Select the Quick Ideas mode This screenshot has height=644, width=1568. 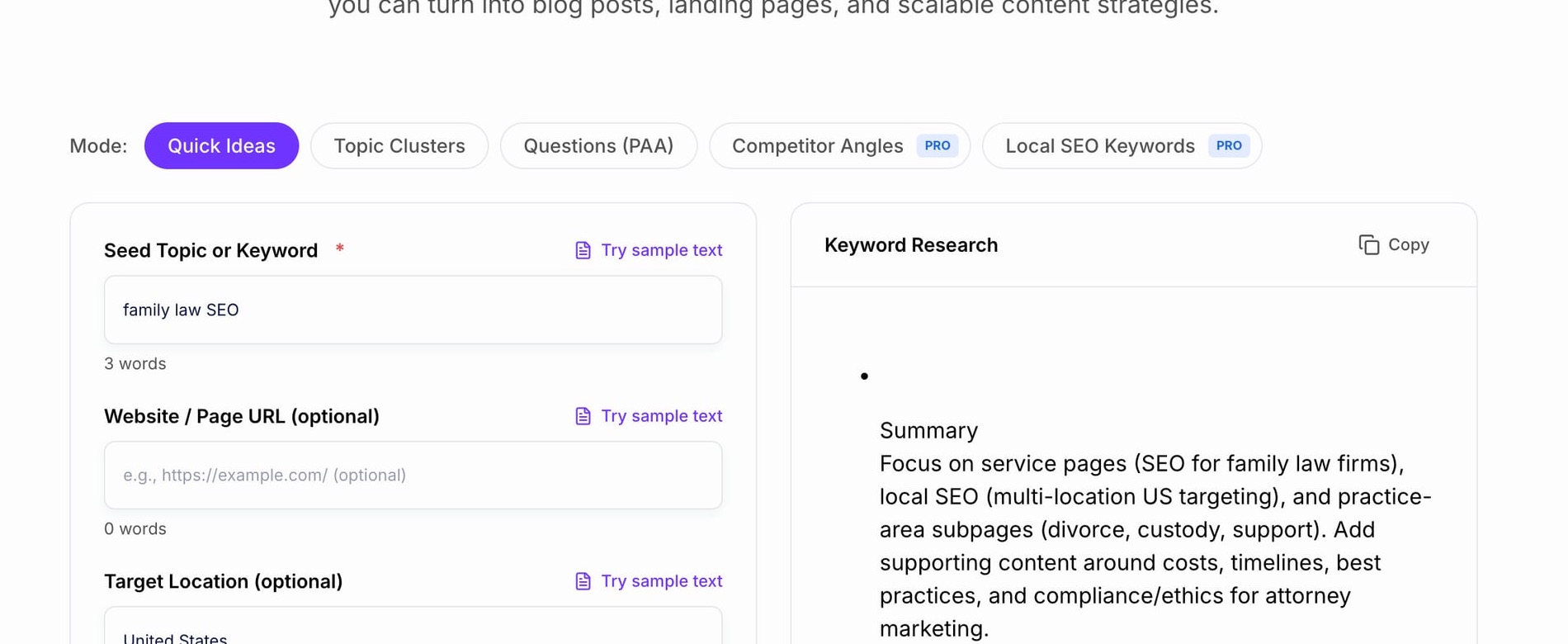[x=221, y=146]
